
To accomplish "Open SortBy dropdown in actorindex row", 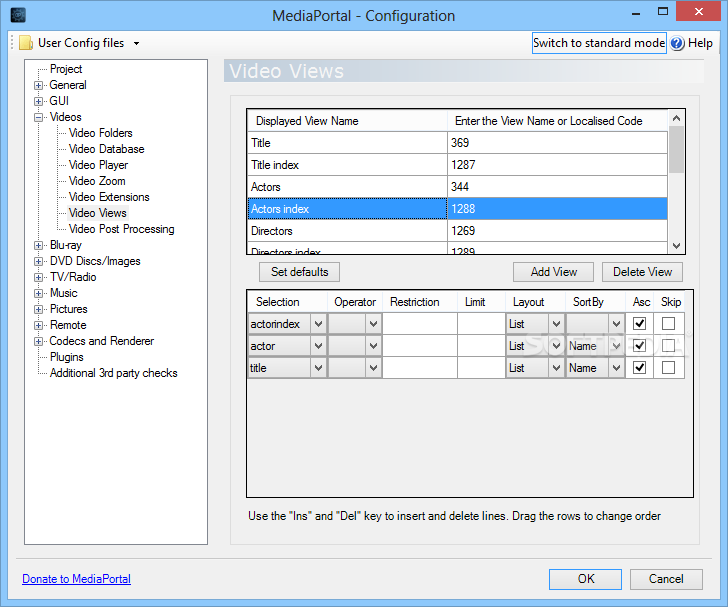I will pyautogui.click(x=616, y=324).
